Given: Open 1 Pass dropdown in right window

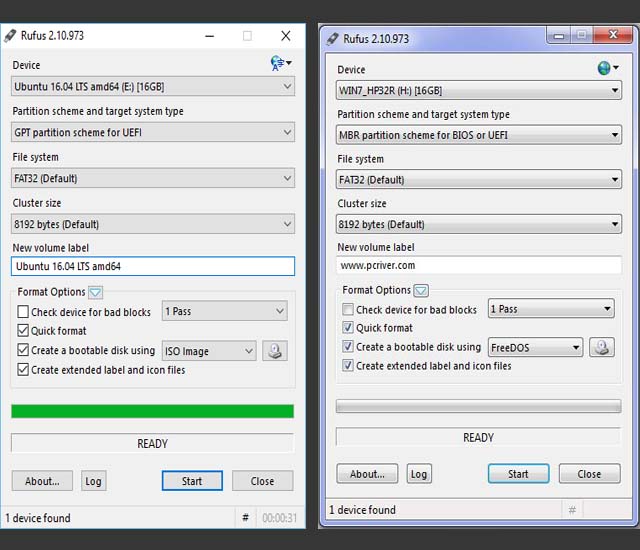Looking at the screenshot, I should (x=551, y=309).
